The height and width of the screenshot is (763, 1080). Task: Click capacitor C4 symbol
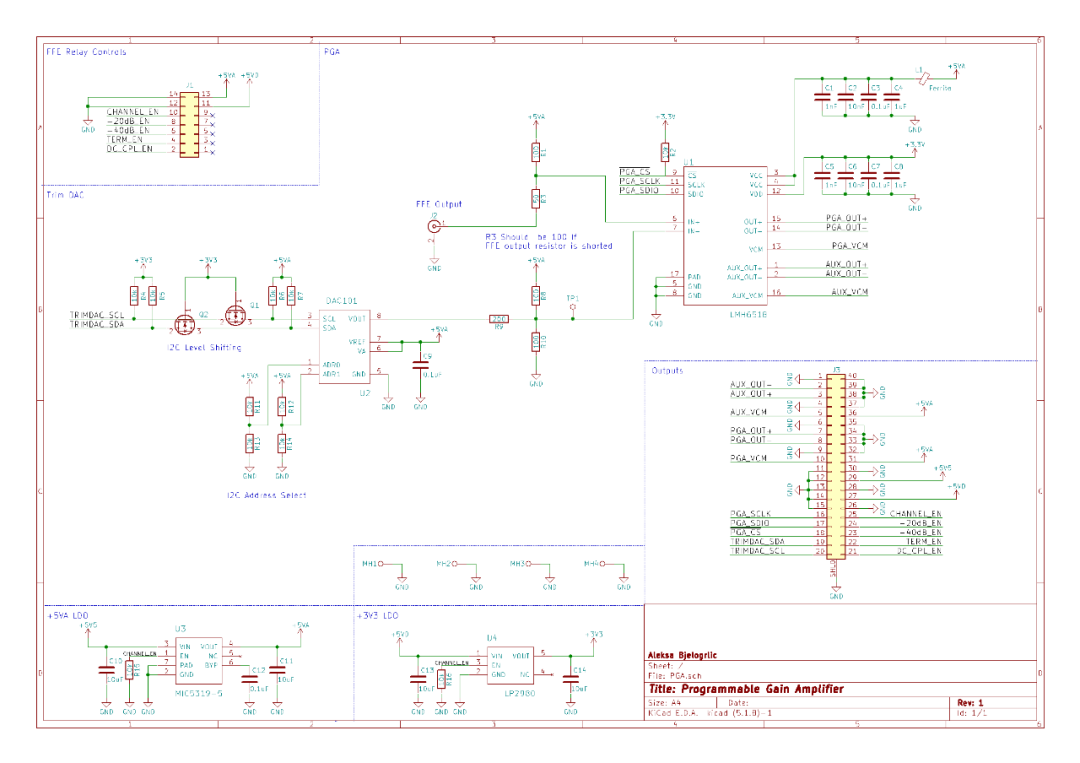coord(892,97)
